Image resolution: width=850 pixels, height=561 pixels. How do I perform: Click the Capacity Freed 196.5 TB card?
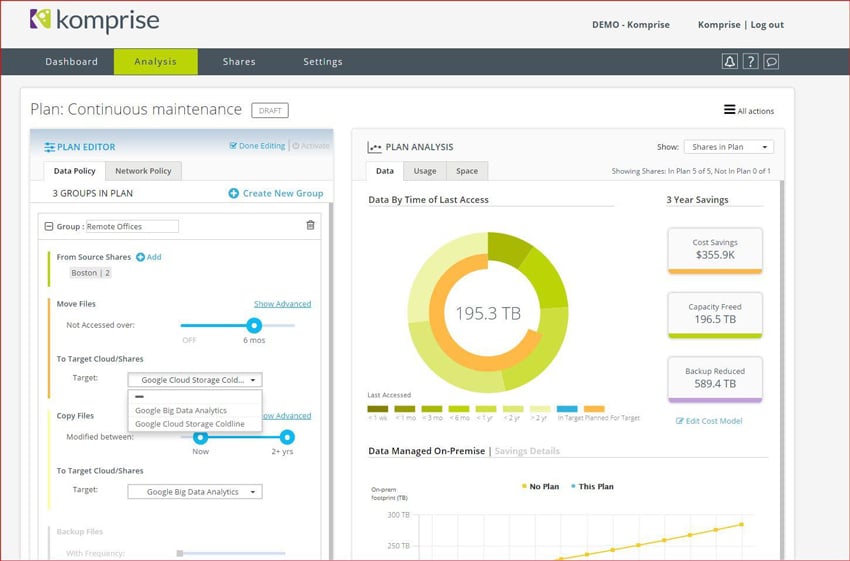[715, 315]
